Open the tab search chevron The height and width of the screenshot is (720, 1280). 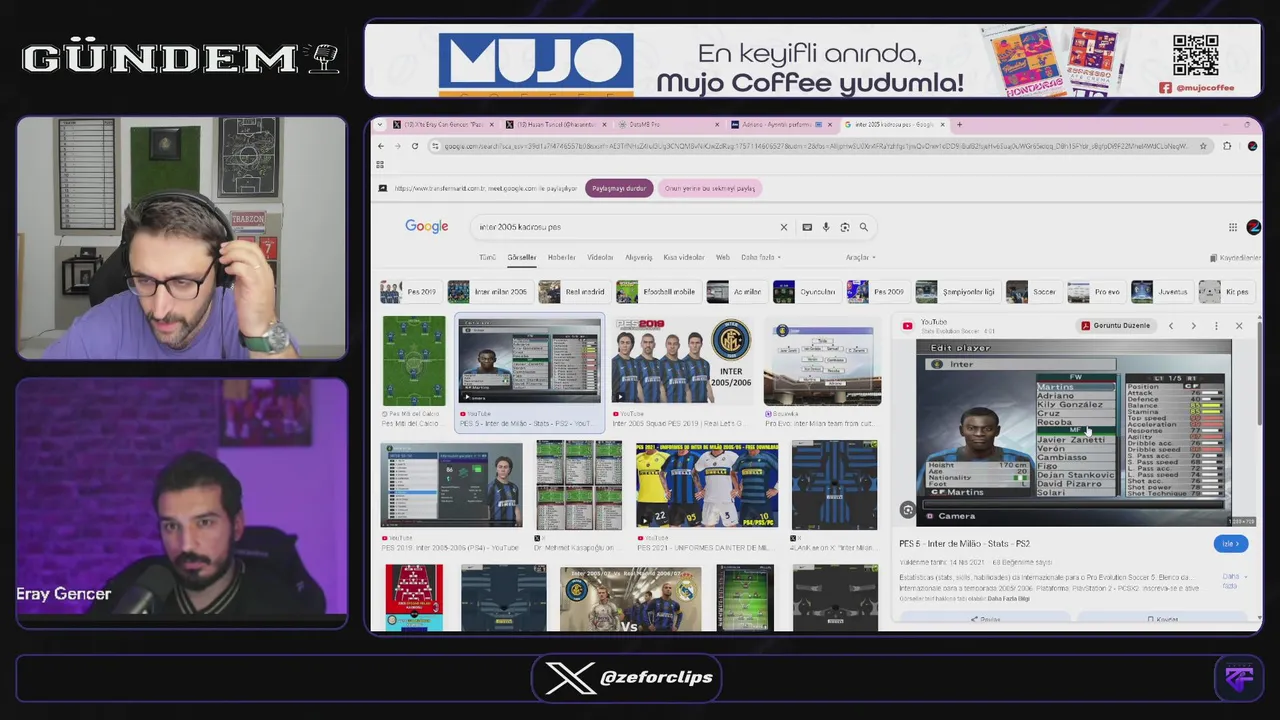tap(380, 125)
